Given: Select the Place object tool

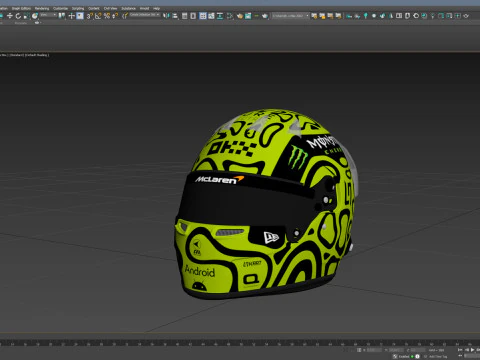Looking at the screenshot, I should [35, 16].
